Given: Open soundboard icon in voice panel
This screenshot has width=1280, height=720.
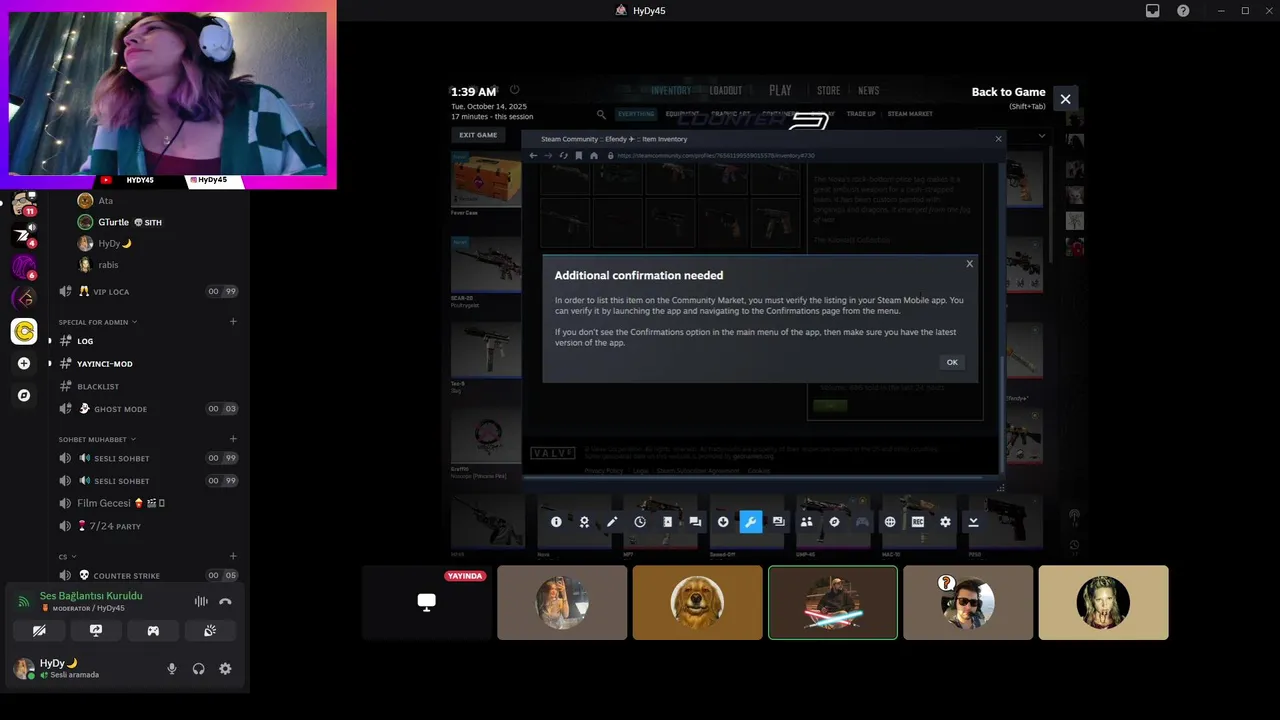Looking at the screenshot, I should coord(210,631).
